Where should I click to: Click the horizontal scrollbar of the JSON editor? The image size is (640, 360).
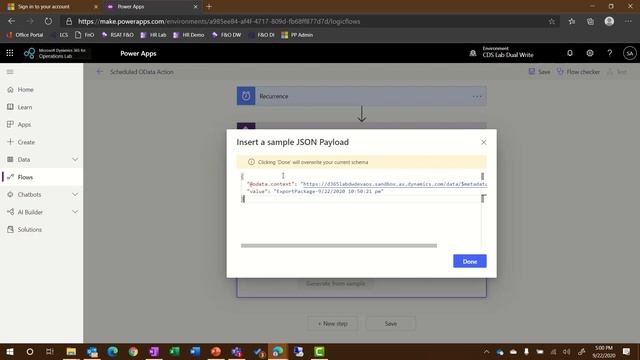(339, 246)
